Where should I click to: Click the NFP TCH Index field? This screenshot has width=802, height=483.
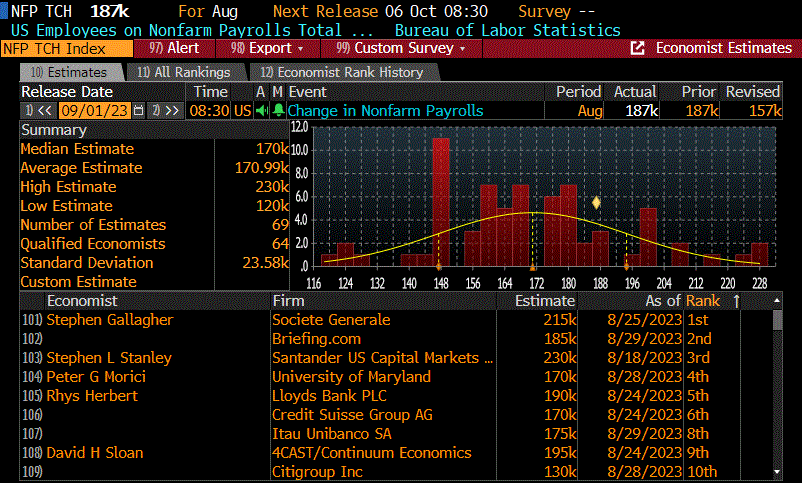(66, 49)
